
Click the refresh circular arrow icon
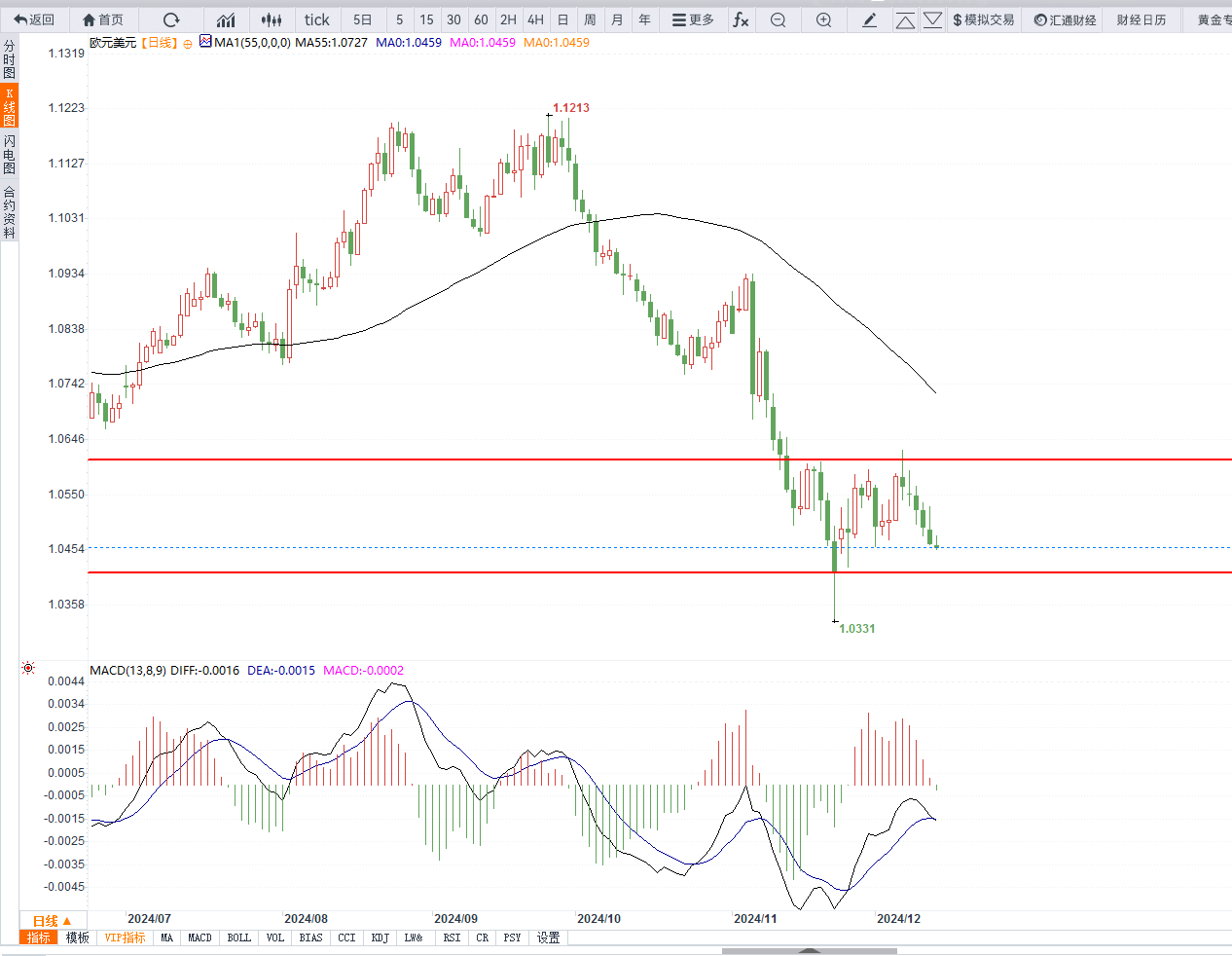(x=171, y=19)
